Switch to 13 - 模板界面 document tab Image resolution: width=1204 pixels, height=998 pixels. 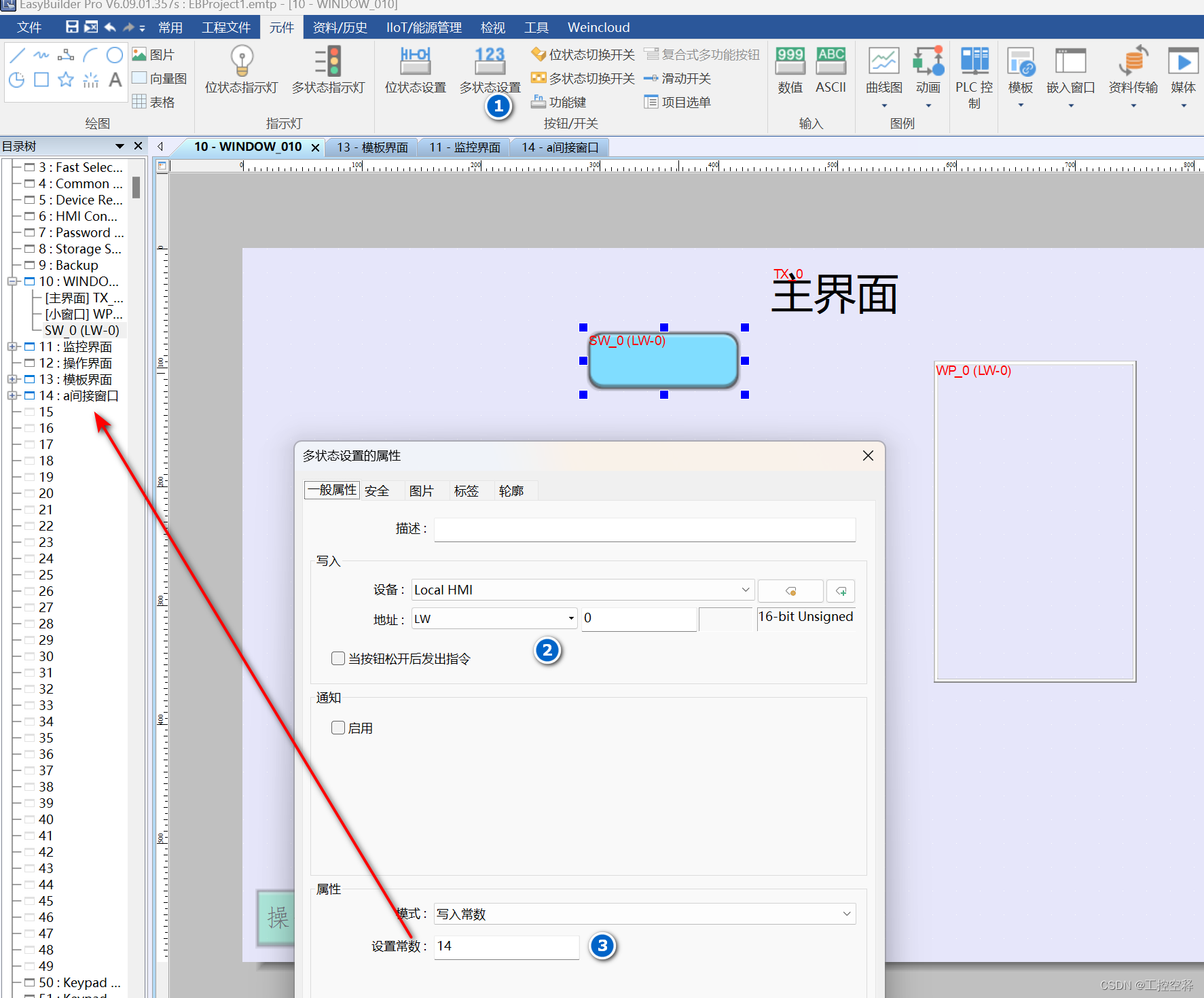(372, 147)
